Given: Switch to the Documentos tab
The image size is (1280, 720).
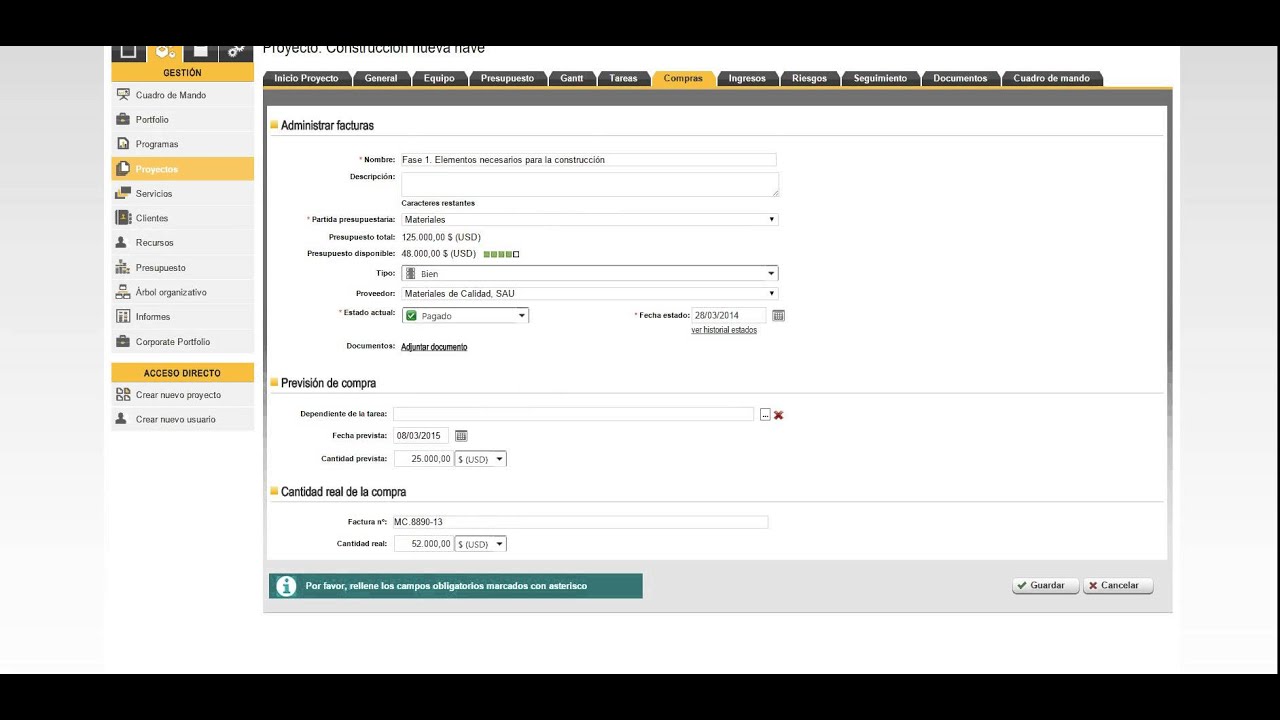Looking at the screenshot, I should coord(960,78).
